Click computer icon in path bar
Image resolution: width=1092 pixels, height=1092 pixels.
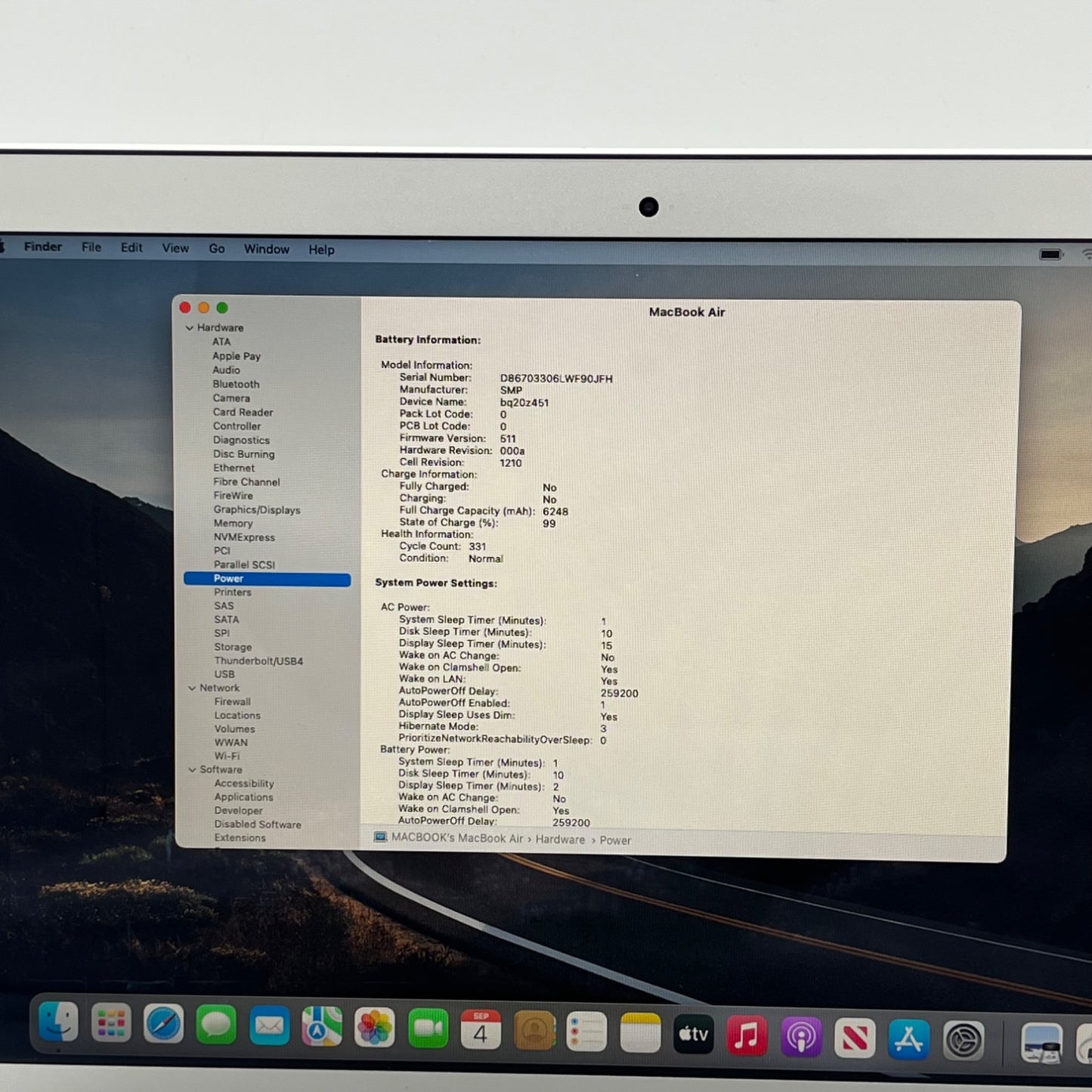coord(380,837)
